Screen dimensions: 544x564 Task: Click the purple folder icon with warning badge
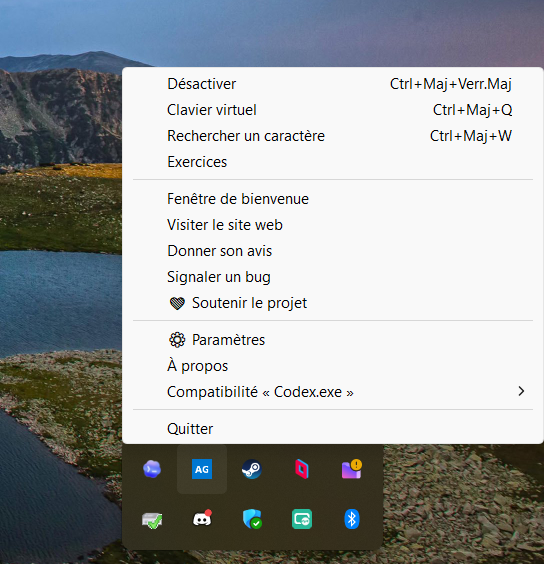tap(352, 469)
